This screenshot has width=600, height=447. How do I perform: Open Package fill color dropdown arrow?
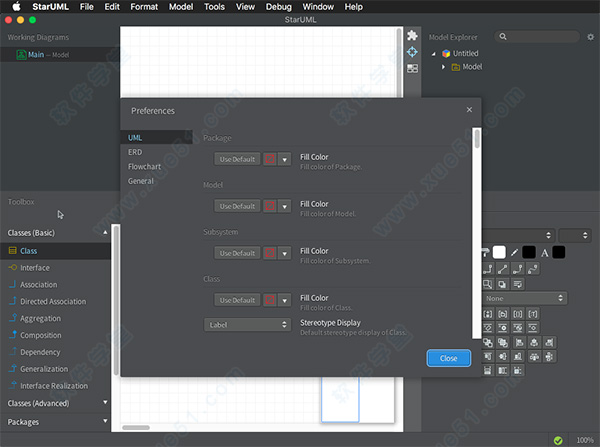pyautogui.click(x=285, y=158)
